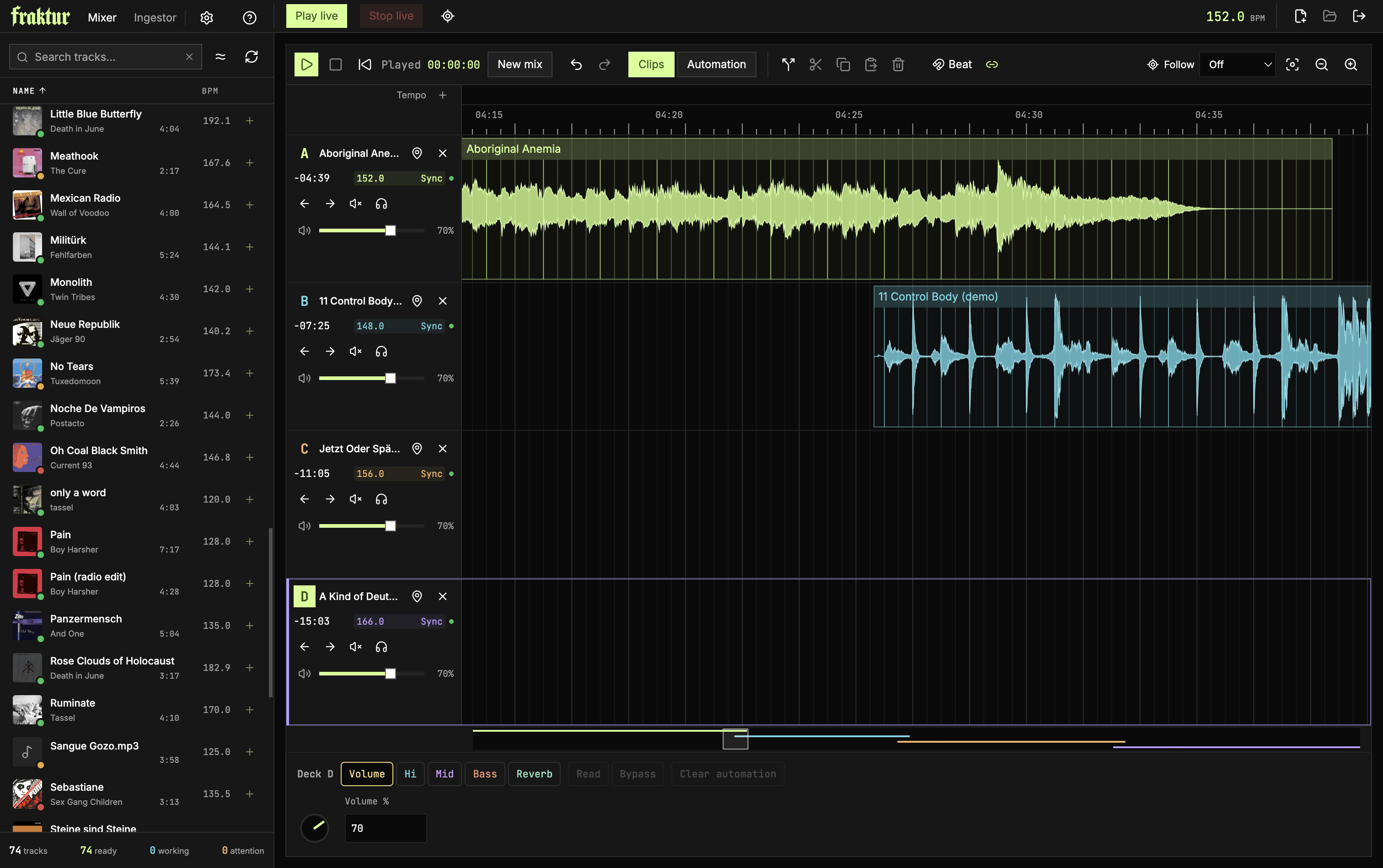Undo the last action
Screen dimensions: 1383x868
click(x=576, y=64)
